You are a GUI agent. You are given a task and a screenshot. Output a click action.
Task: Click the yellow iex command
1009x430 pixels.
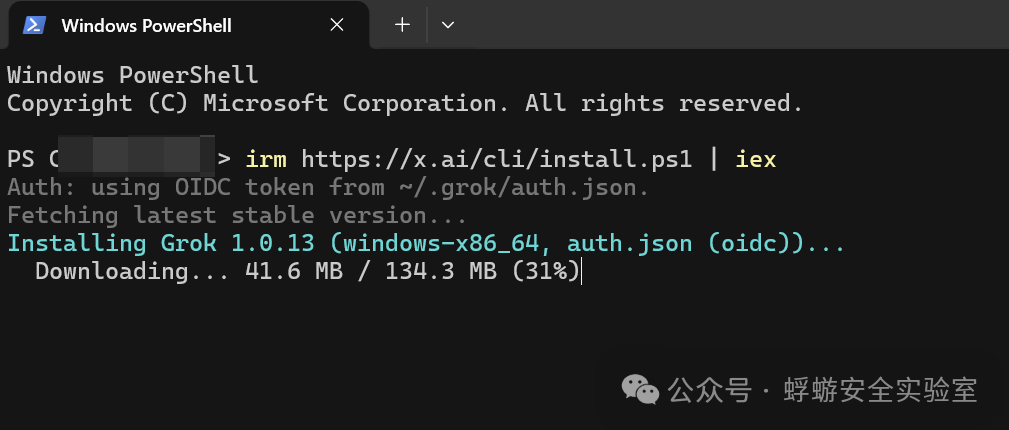(755, 159)
